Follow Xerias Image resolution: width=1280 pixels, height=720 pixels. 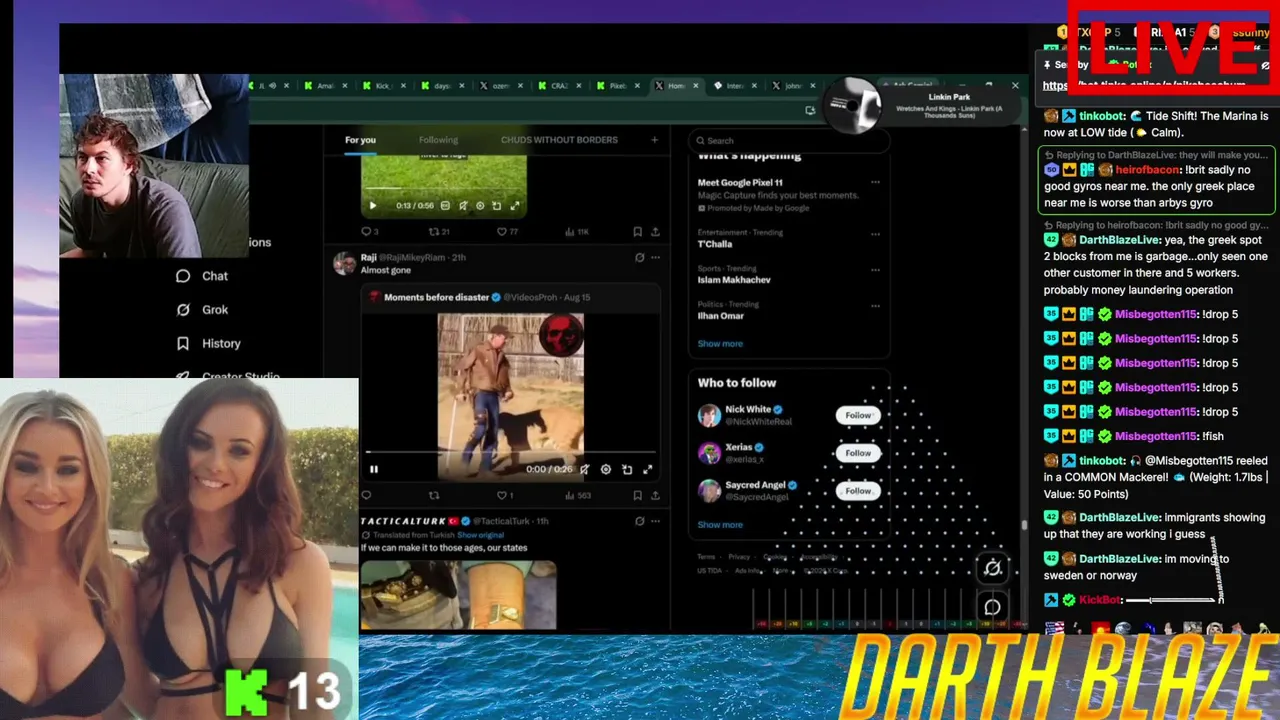tap(858, 453)
